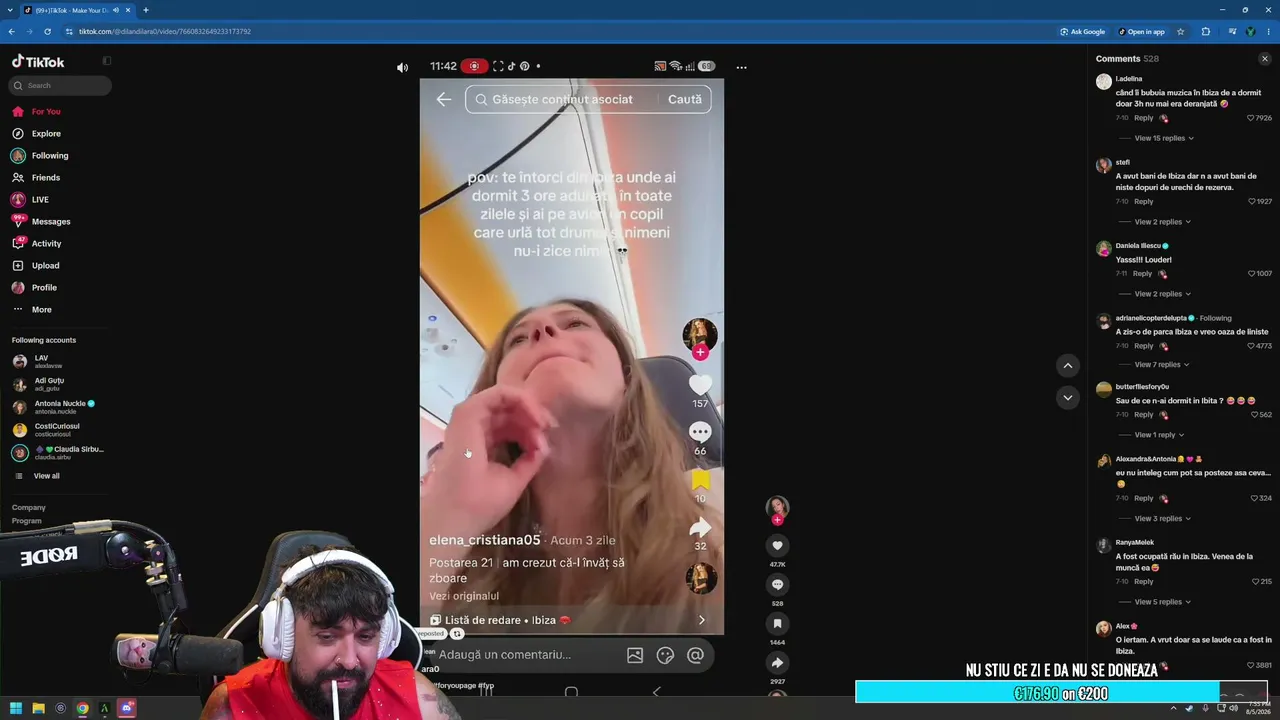Go back in browser history
1280x720 pixels.
pyautogui.click(x=11, y=32)
